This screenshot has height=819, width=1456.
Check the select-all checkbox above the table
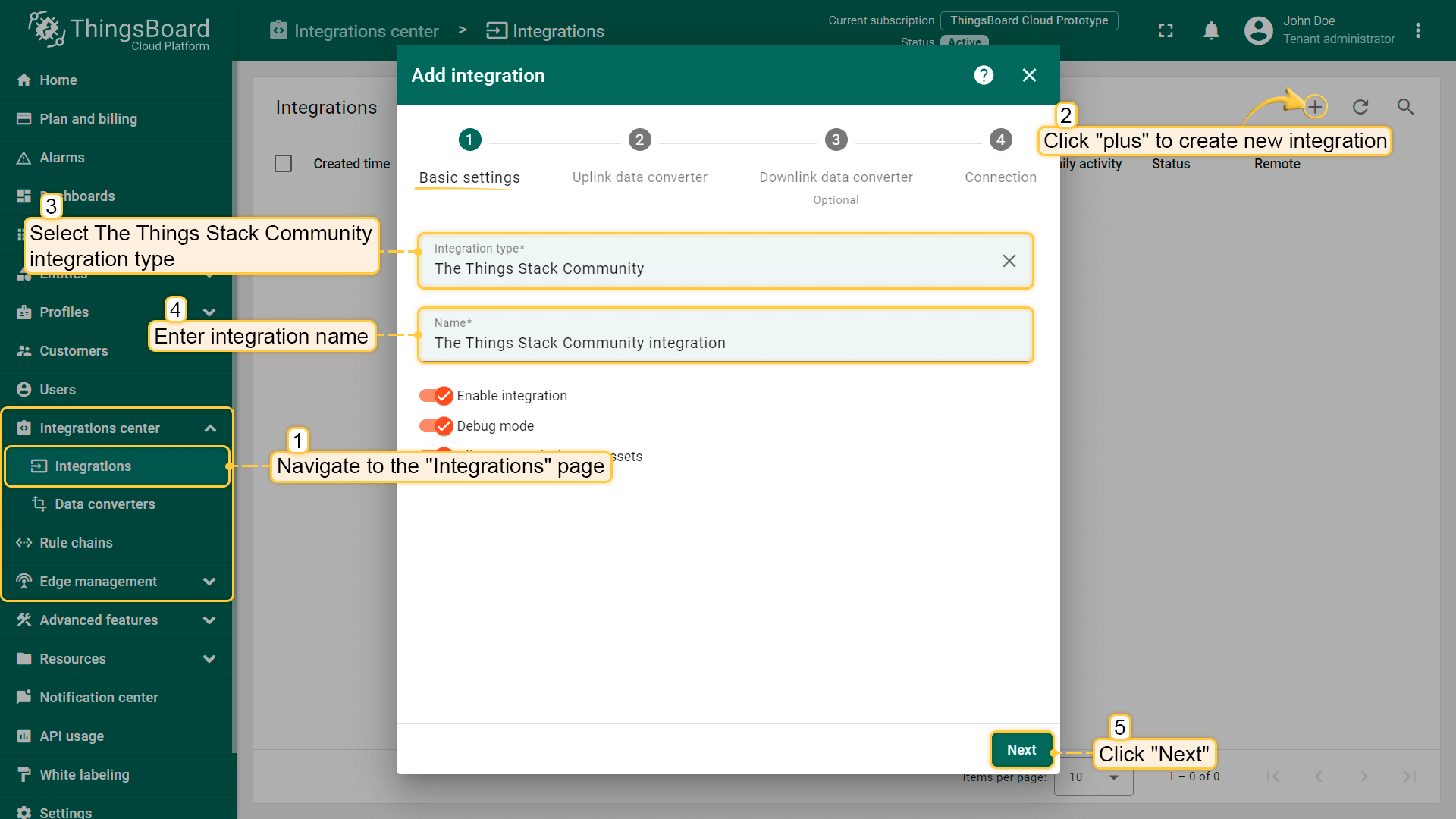pyautogui.click(x=283, y=163)
